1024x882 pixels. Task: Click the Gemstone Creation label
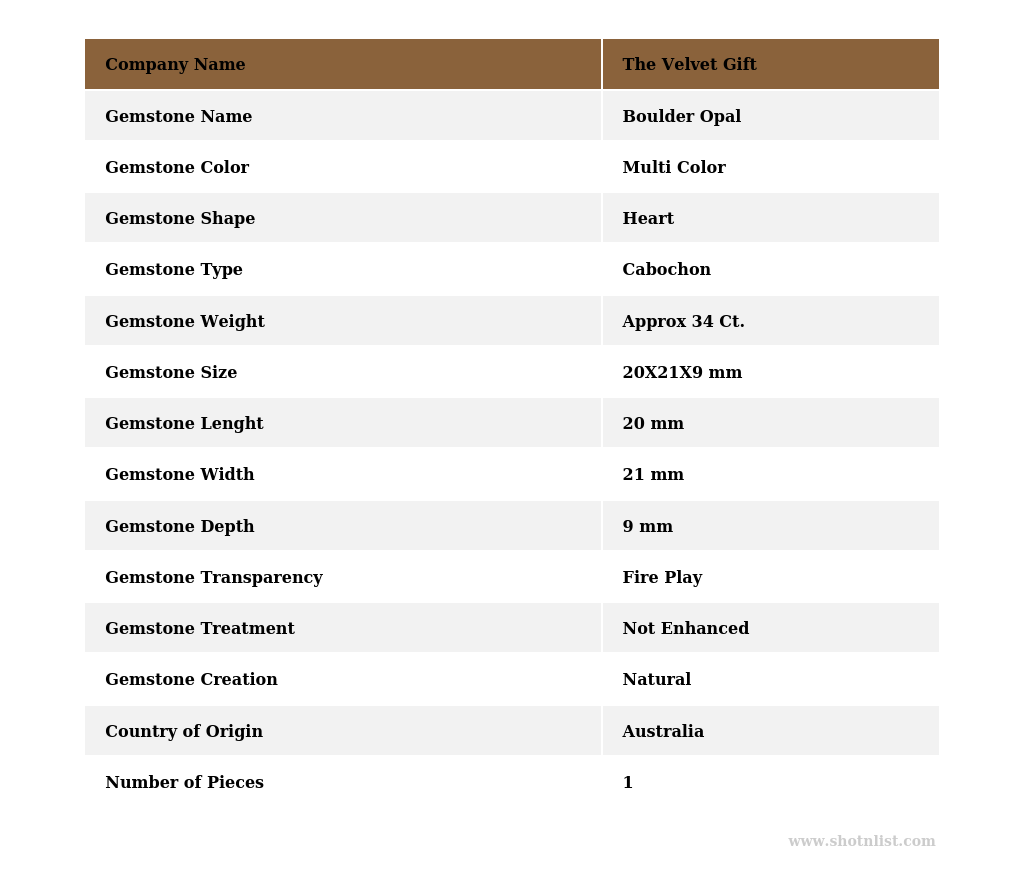[x=191, y=680]
